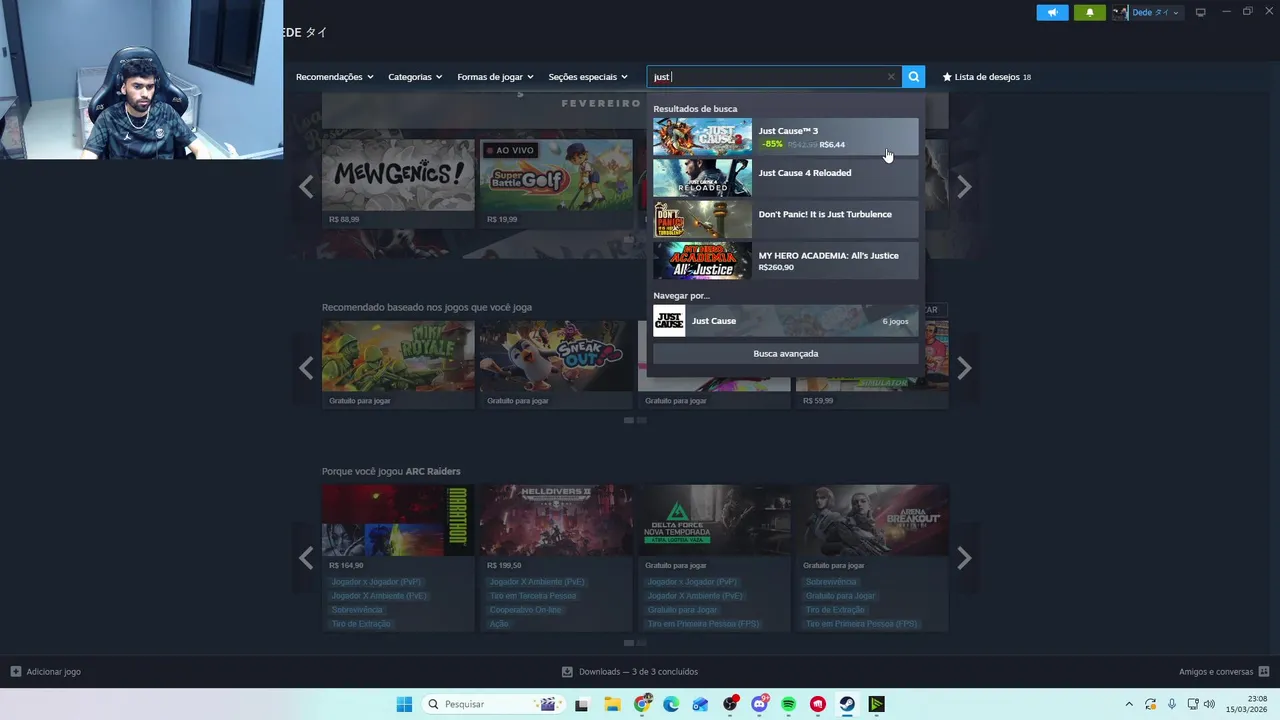Image resolution: width=1280 pixels, height=720 pixels.
Task: Show hidden system tray icons
Action: [x=1129, y=704]
